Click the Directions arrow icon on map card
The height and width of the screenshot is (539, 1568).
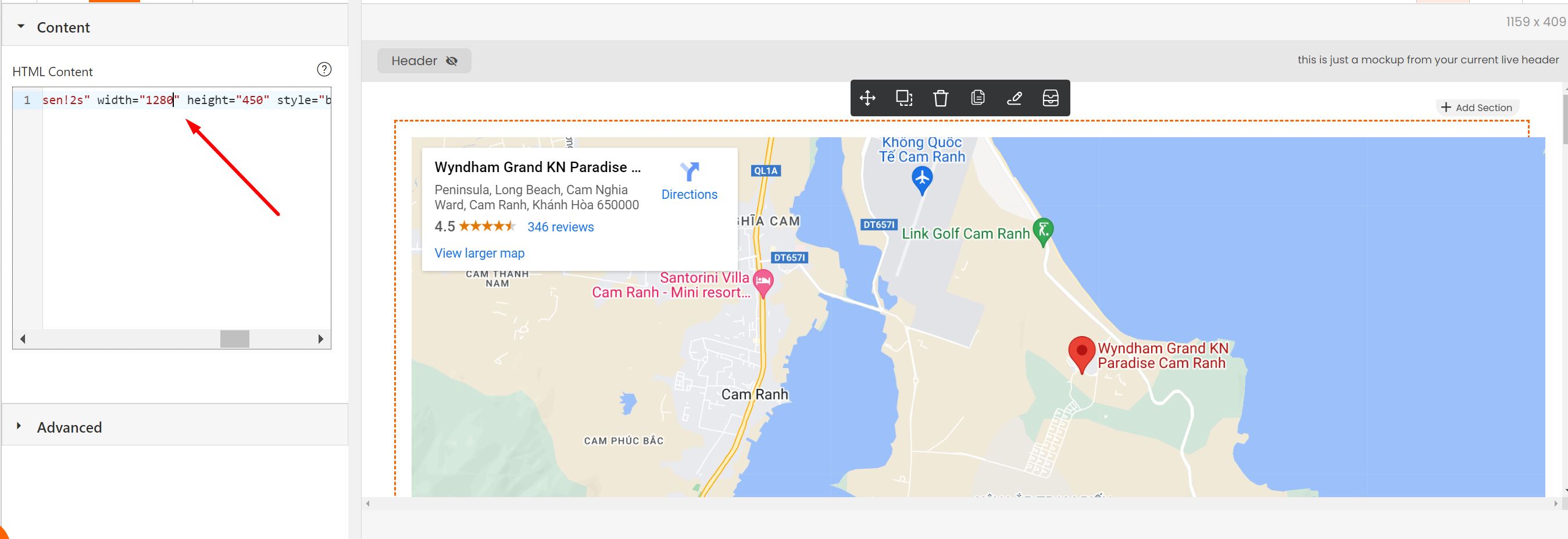pyautogui.click(x=690, y=172)
